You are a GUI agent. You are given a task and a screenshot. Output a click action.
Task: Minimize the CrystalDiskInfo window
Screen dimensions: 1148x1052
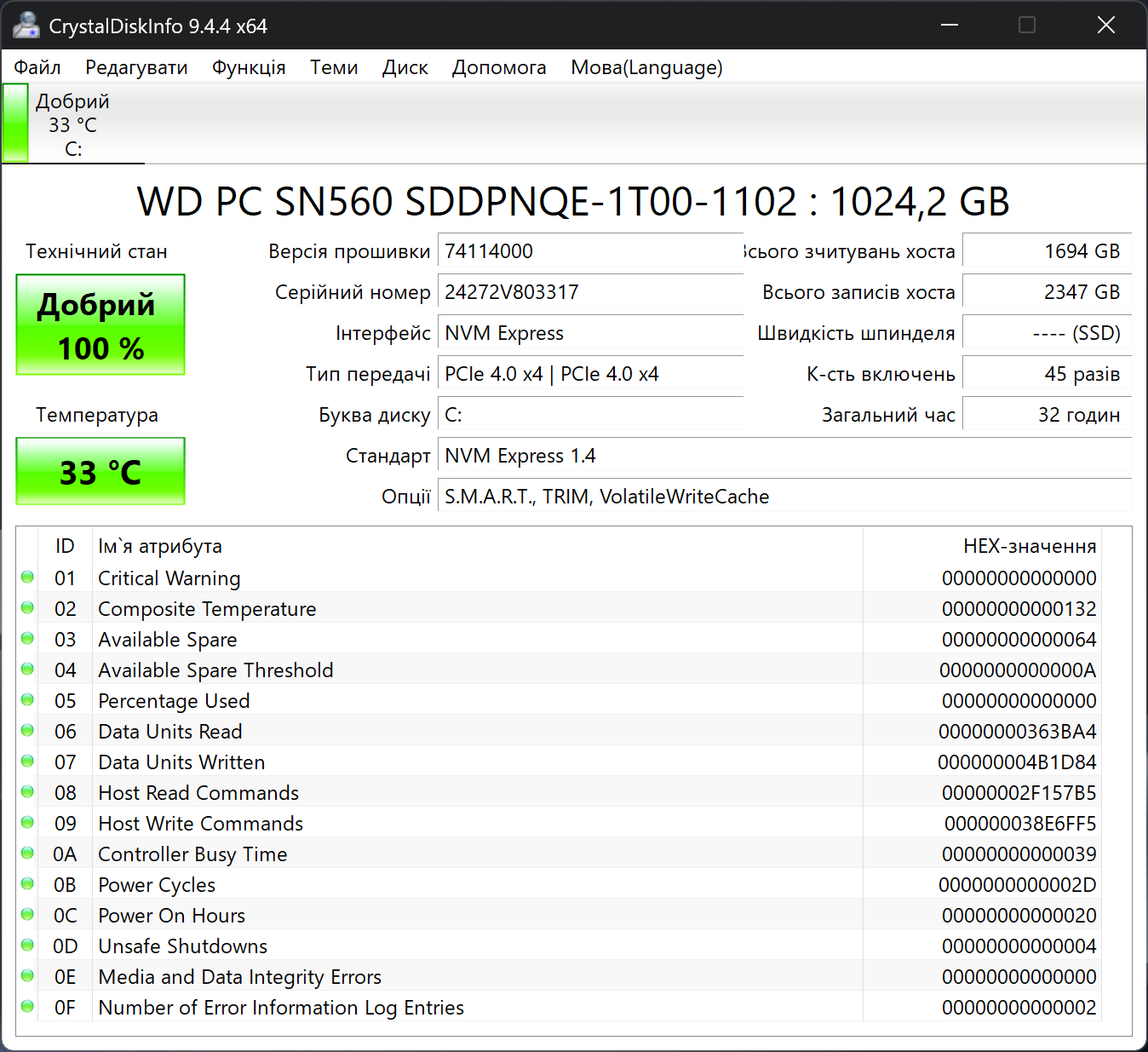pyautogui.click(x=950, y=25)
